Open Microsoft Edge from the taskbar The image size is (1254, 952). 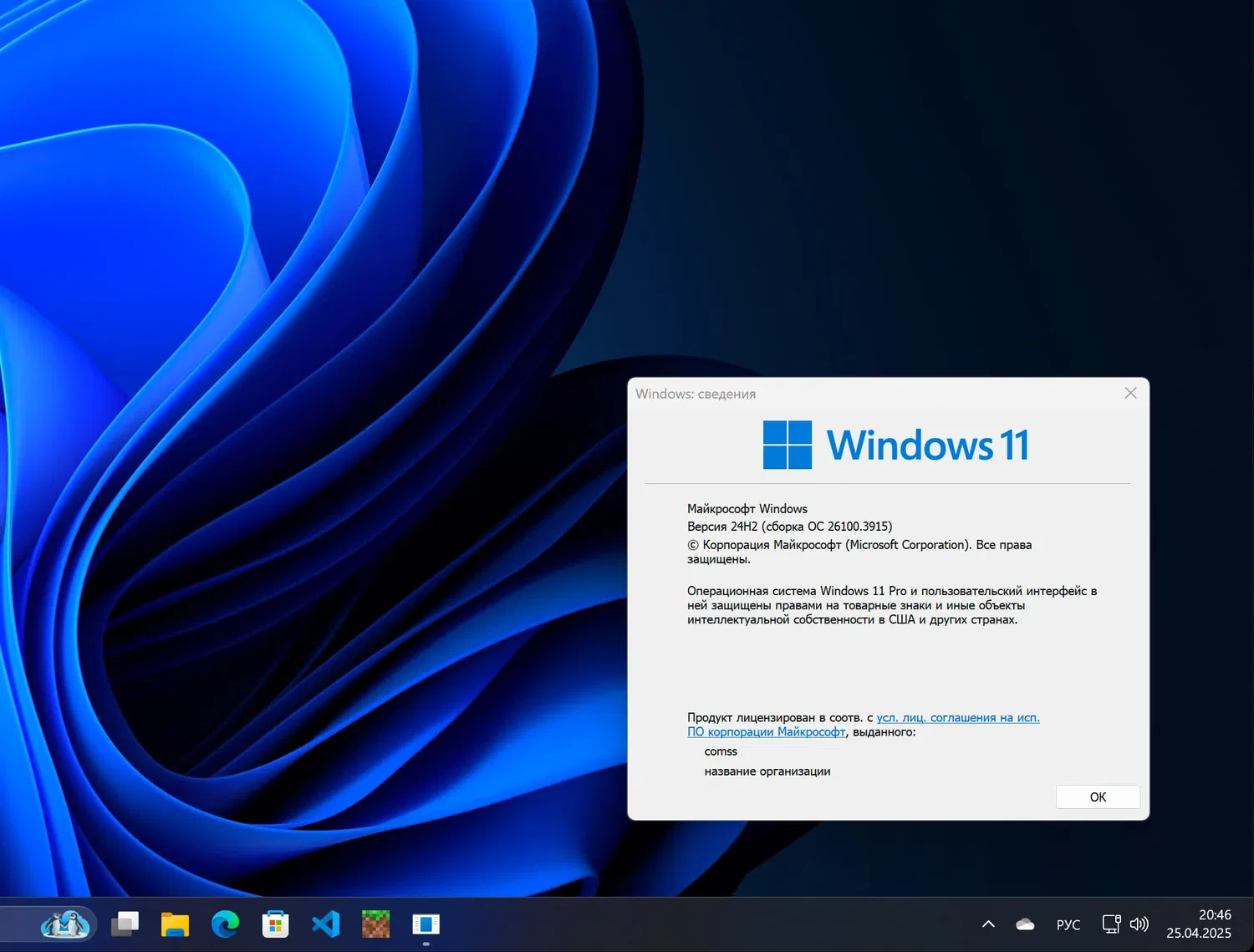[225, 924]
